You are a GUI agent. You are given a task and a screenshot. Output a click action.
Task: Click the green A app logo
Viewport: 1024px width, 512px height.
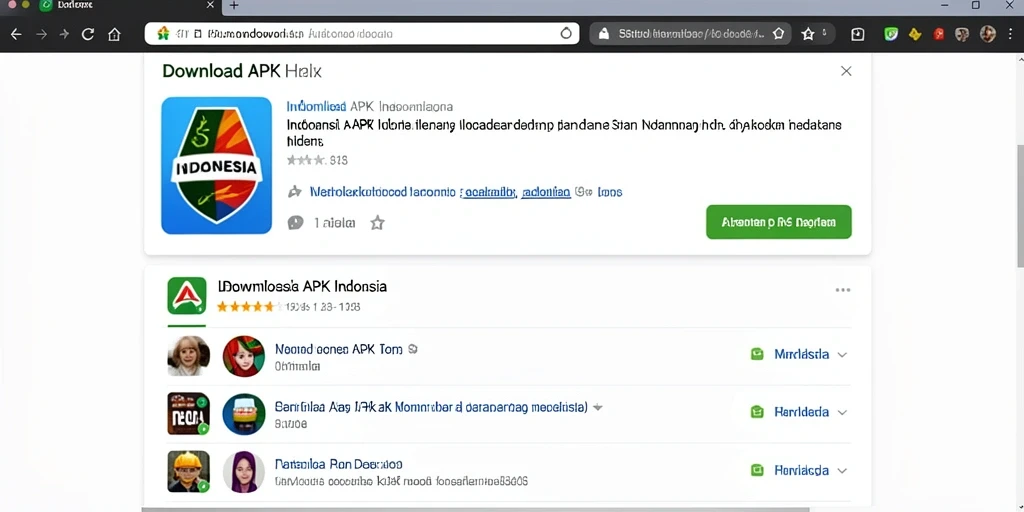[x=187, y=296]
